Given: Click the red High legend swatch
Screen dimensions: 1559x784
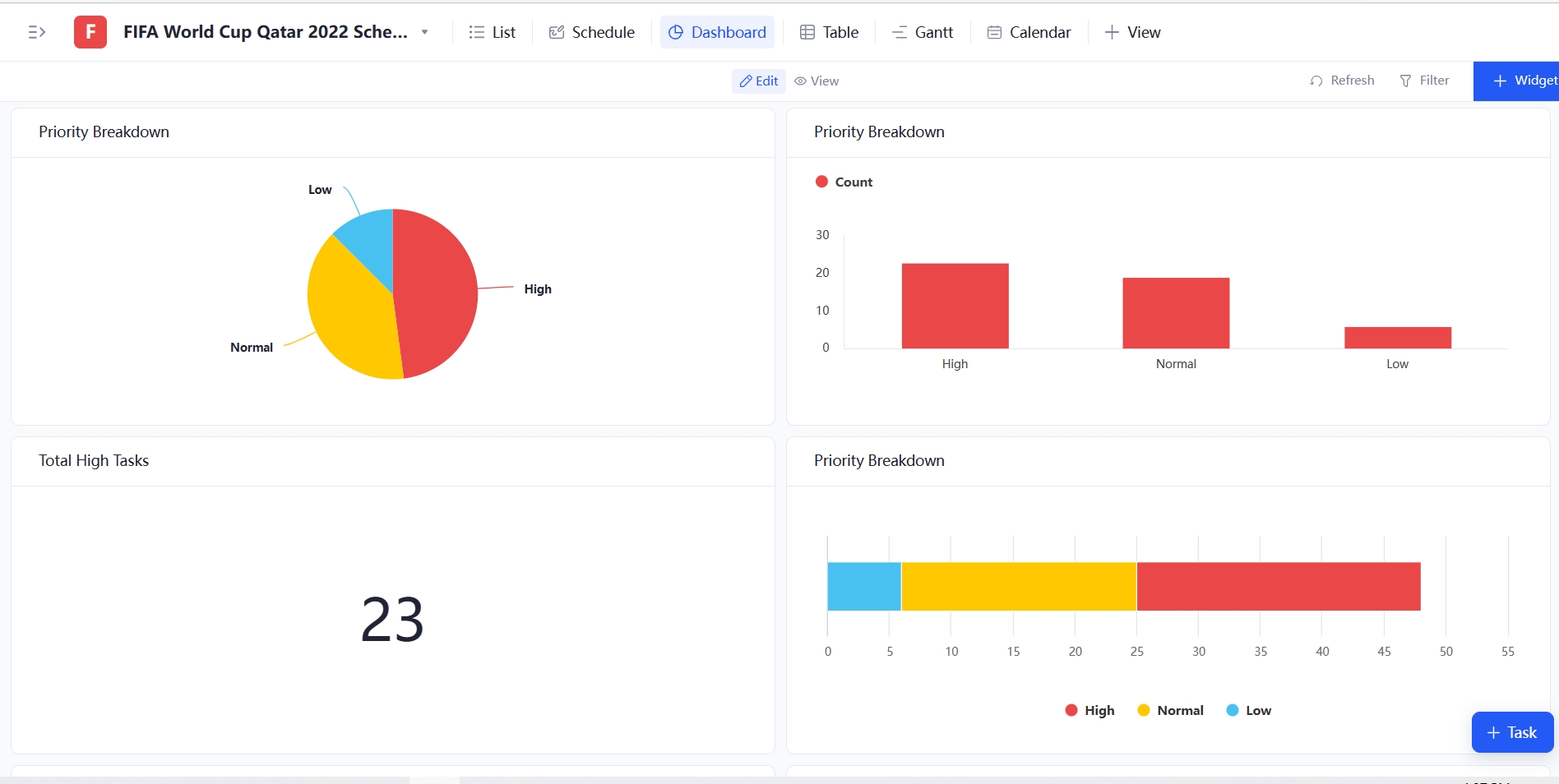Looking at the screenshot, I should pyautogui.click(x=1071, y=710).
